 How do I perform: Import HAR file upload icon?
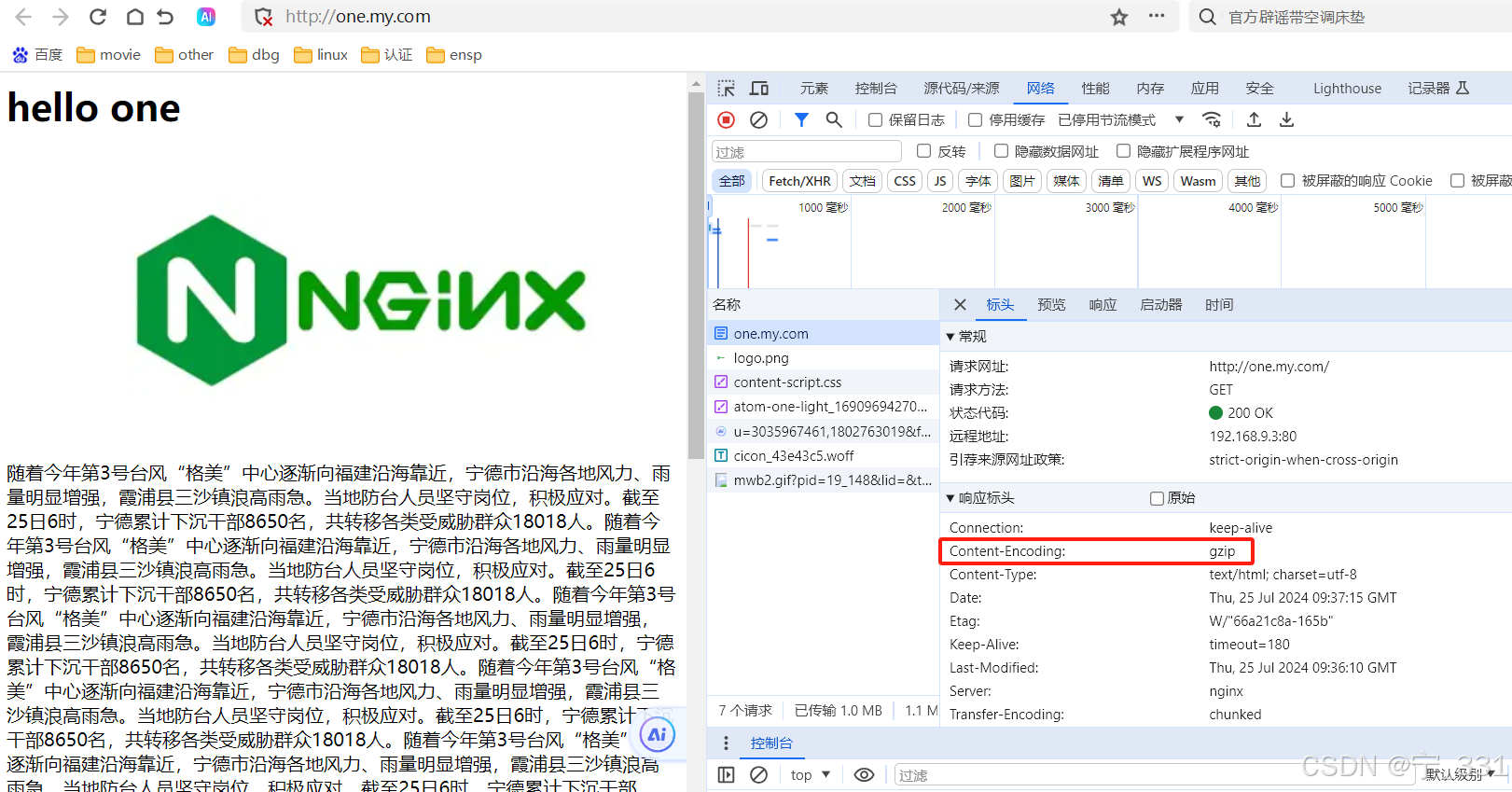coord(1254,119)
